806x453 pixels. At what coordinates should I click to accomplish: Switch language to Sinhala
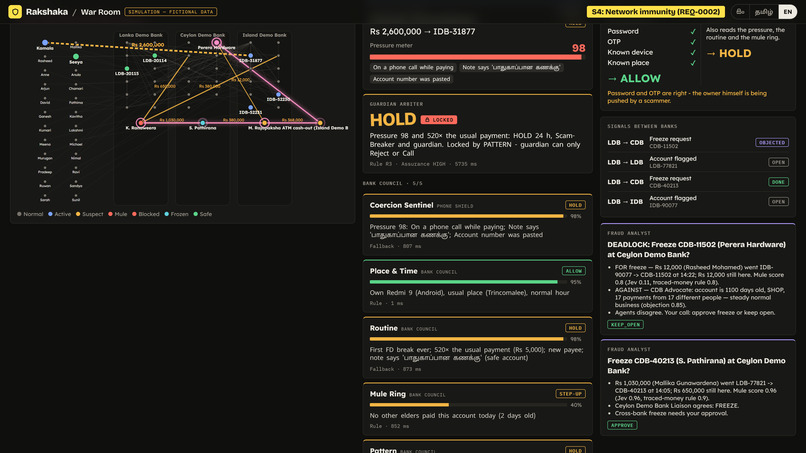click(740, 11)
